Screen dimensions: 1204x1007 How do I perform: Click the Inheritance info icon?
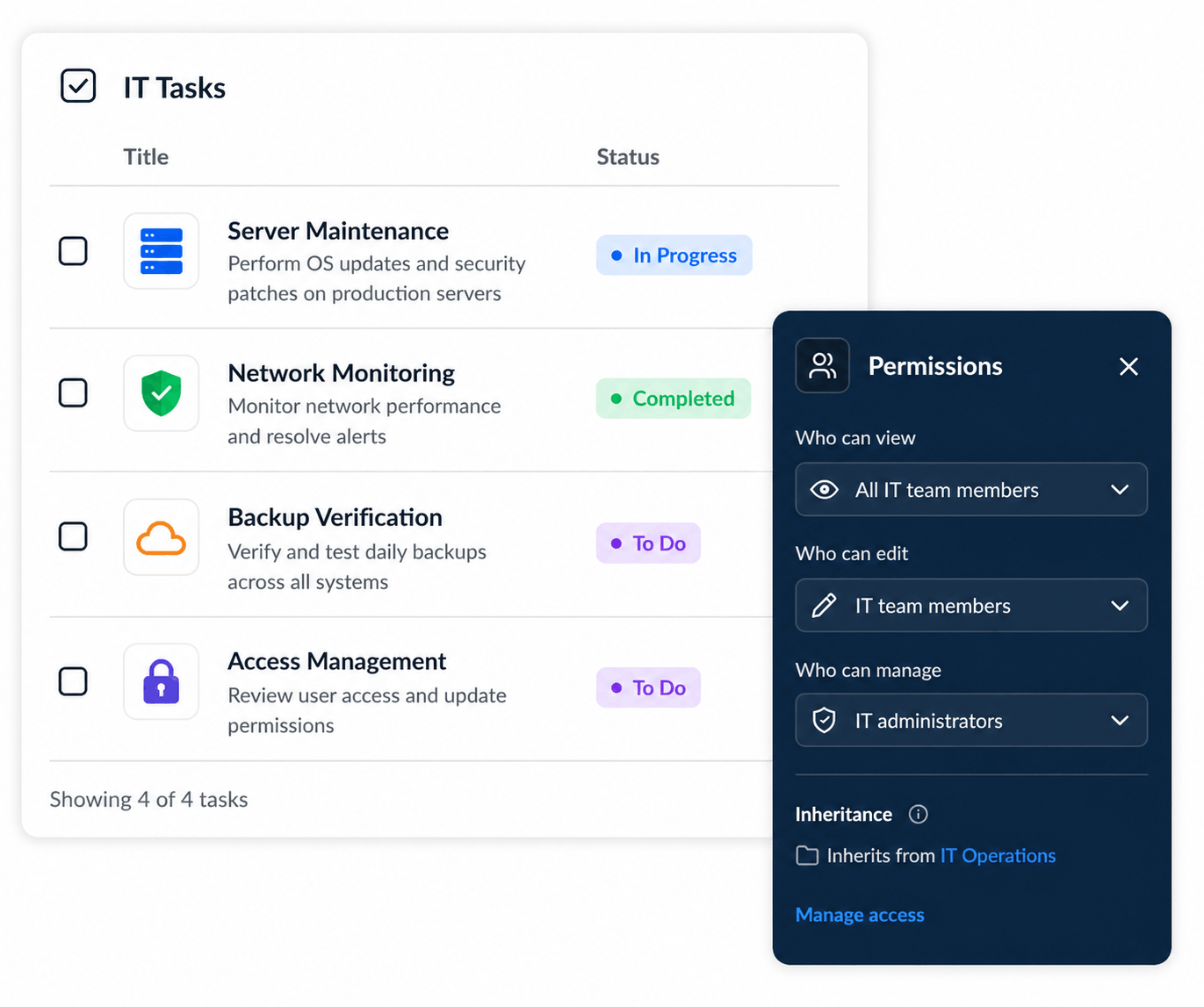pyautogui.click(x=918, y=814)
